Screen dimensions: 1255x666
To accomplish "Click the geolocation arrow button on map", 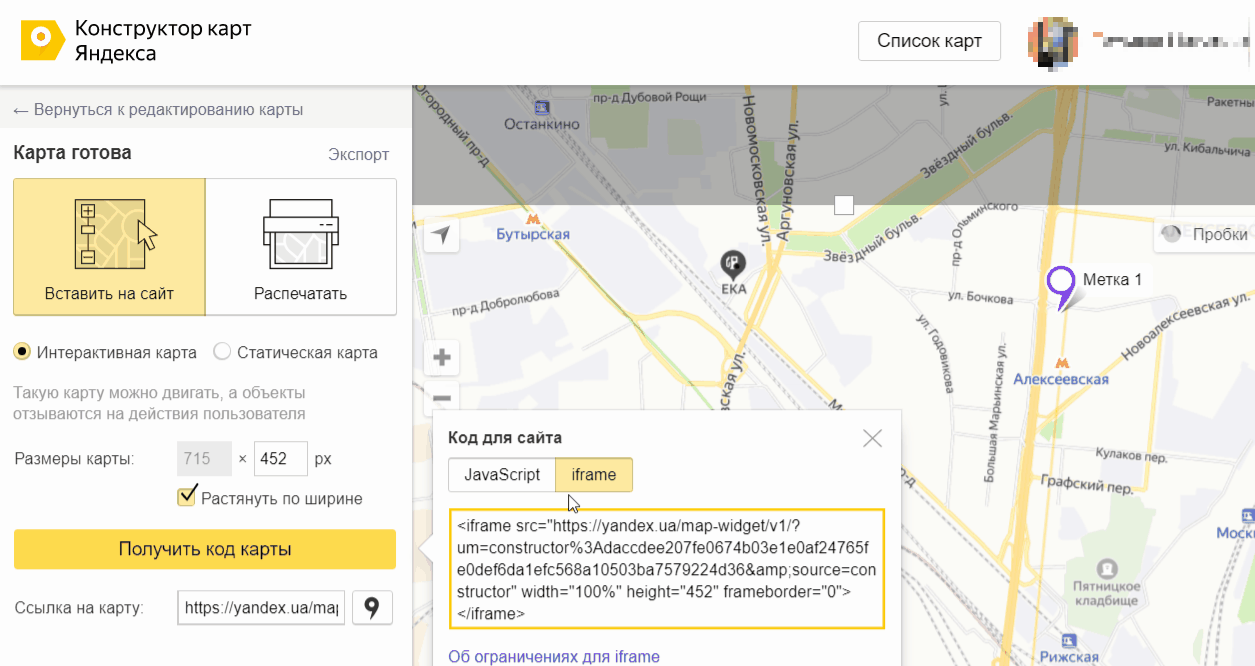I will (441, 236).
